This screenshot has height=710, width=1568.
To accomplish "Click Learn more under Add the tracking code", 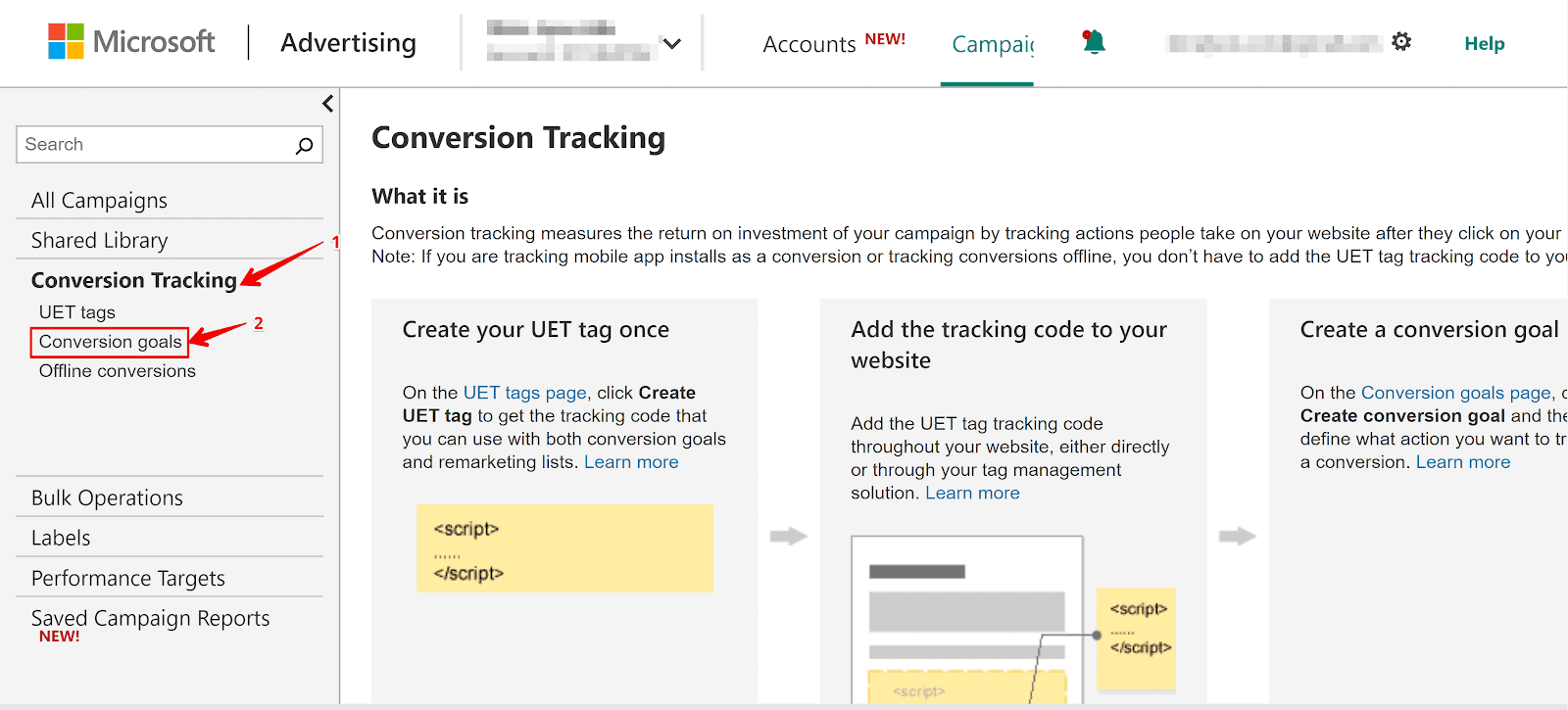I will [x=972, y=493].
